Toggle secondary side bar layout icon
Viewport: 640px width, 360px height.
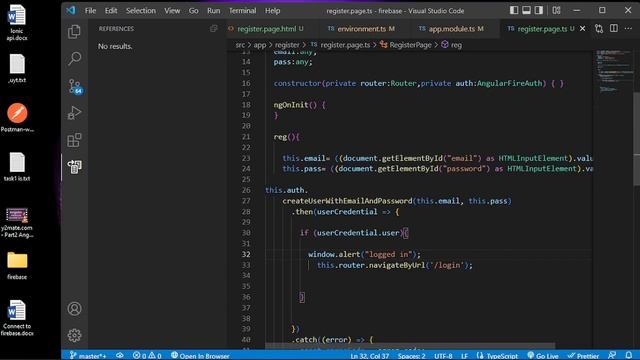[x=539, y=10]
